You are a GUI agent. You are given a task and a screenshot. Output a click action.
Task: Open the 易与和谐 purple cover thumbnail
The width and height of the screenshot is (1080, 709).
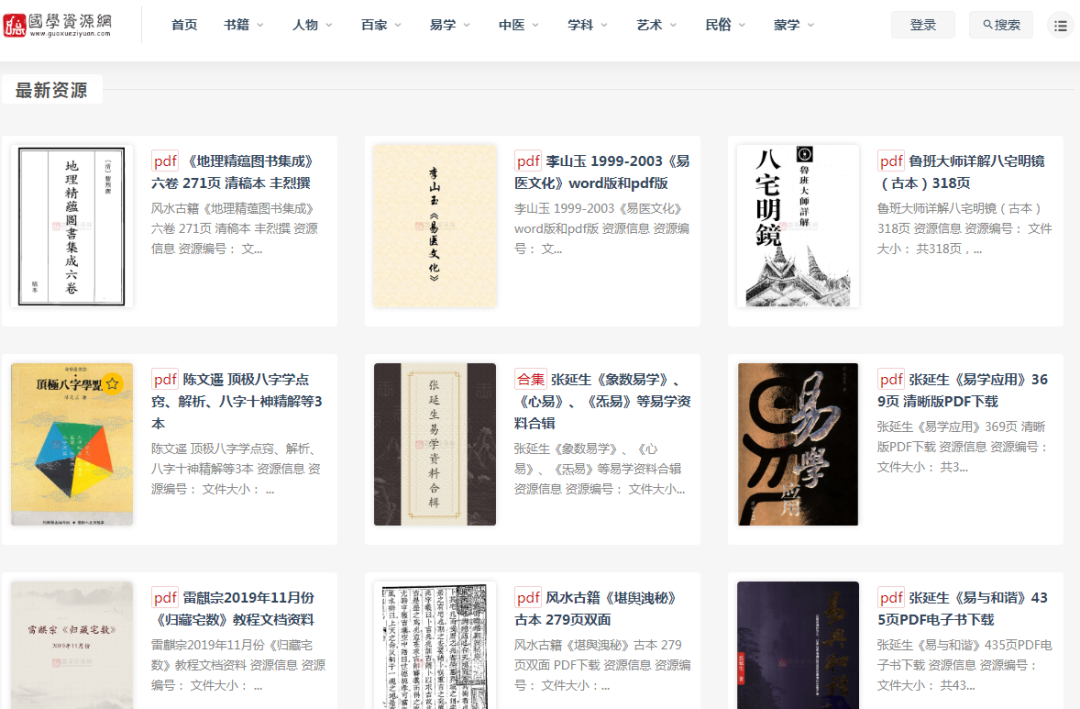798,645
